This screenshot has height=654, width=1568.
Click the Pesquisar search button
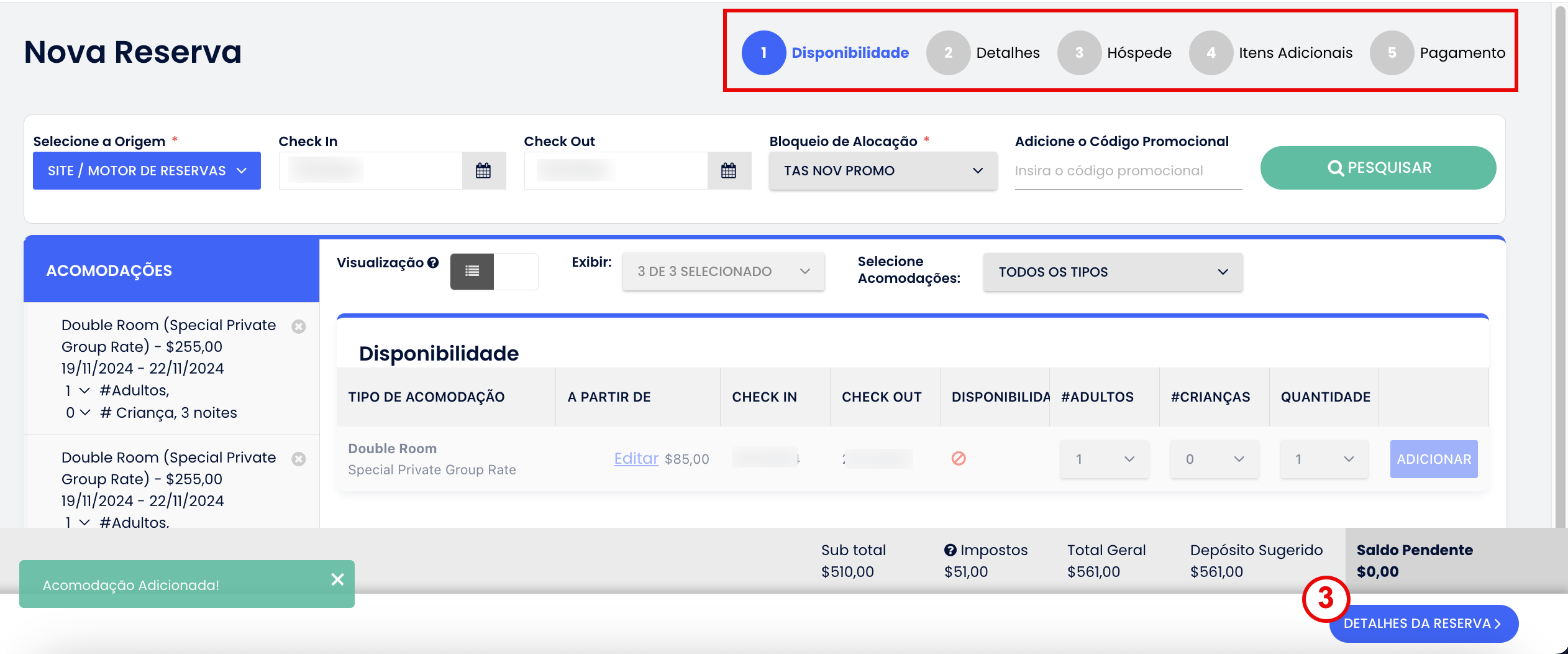[1378, 168]
